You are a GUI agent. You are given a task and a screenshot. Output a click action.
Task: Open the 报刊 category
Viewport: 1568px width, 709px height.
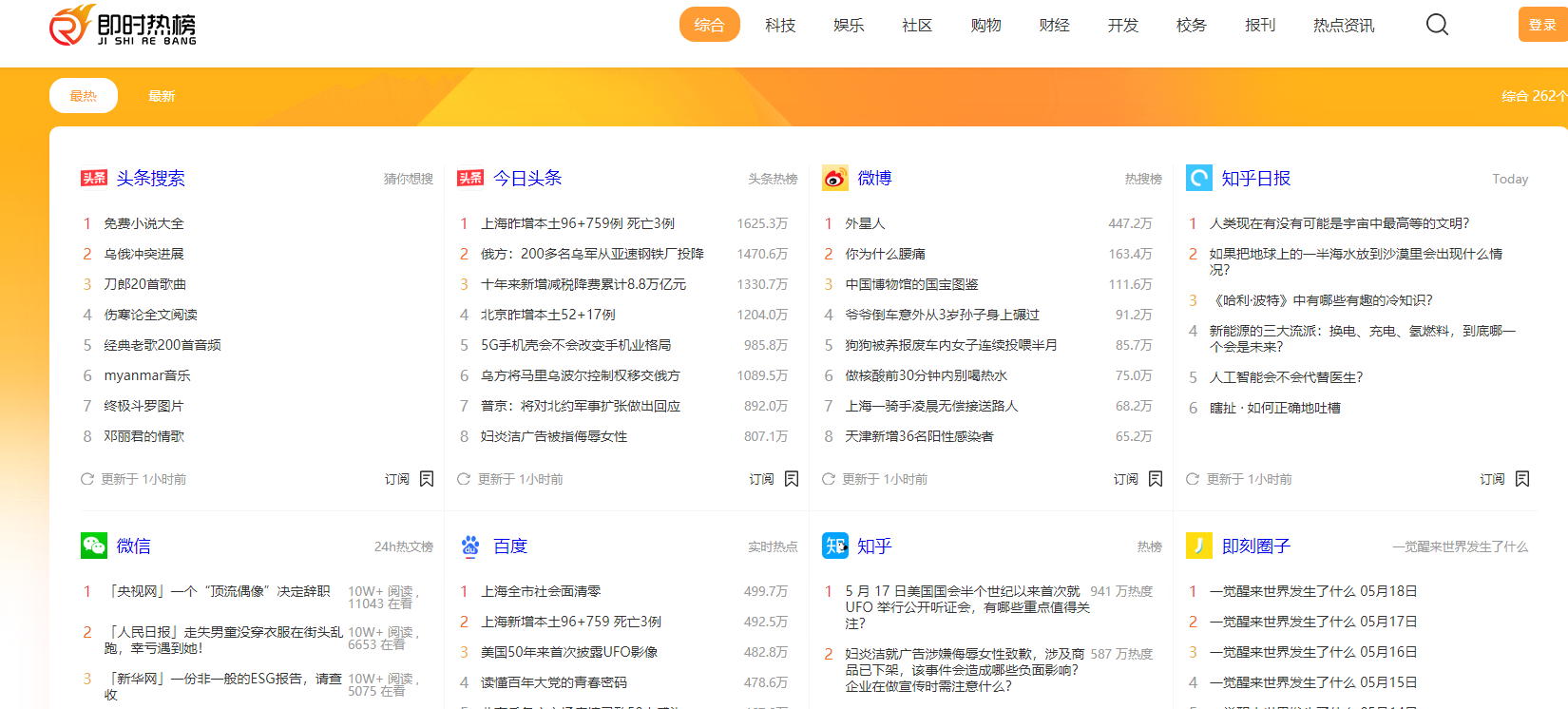tap(1260, 25)
